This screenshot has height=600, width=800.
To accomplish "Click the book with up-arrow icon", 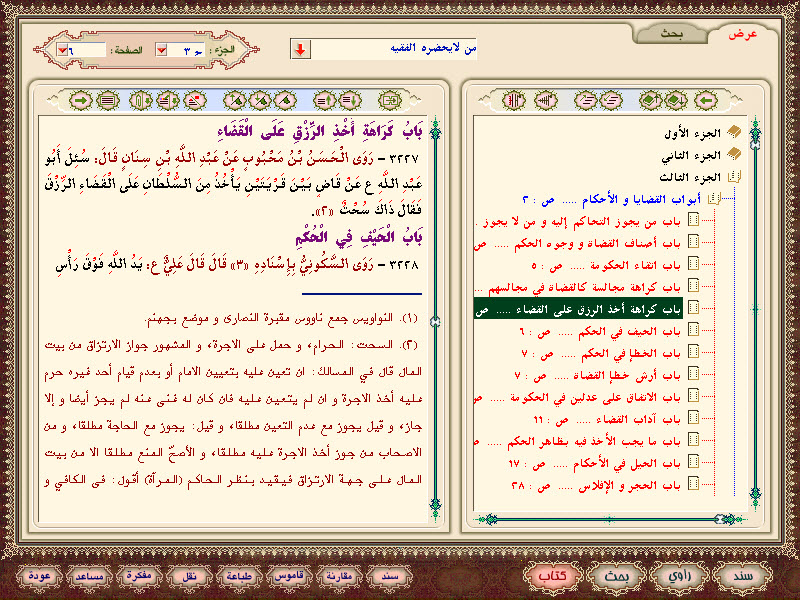I will 651,101.
